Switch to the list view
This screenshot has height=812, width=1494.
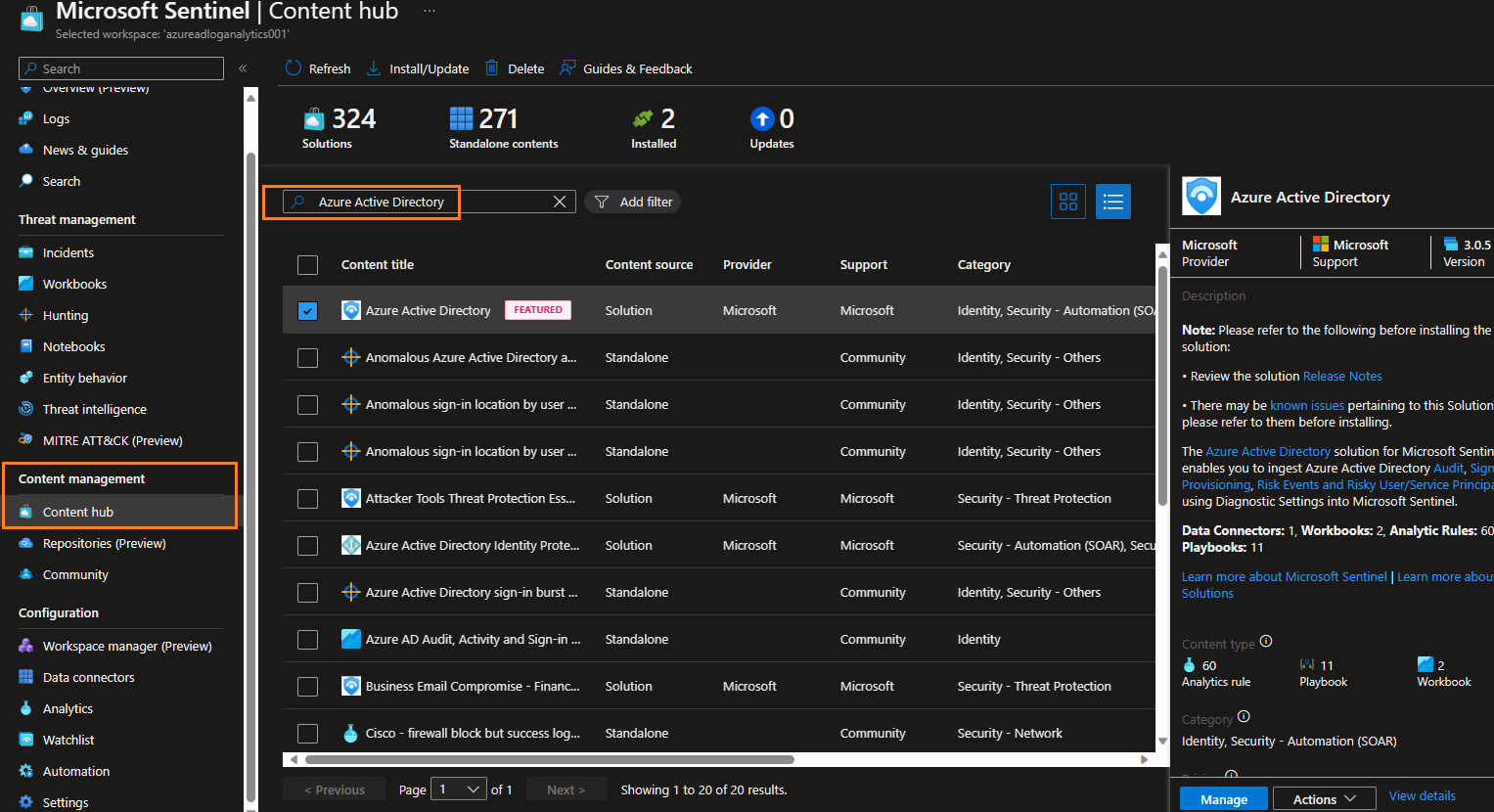pyautogui.click(x=1113, y=202)
